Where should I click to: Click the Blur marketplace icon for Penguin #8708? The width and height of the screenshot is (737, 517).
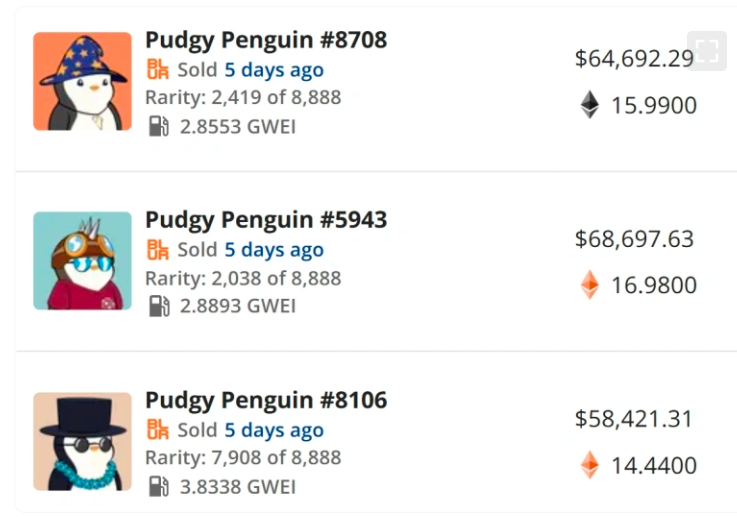point(158,69)
